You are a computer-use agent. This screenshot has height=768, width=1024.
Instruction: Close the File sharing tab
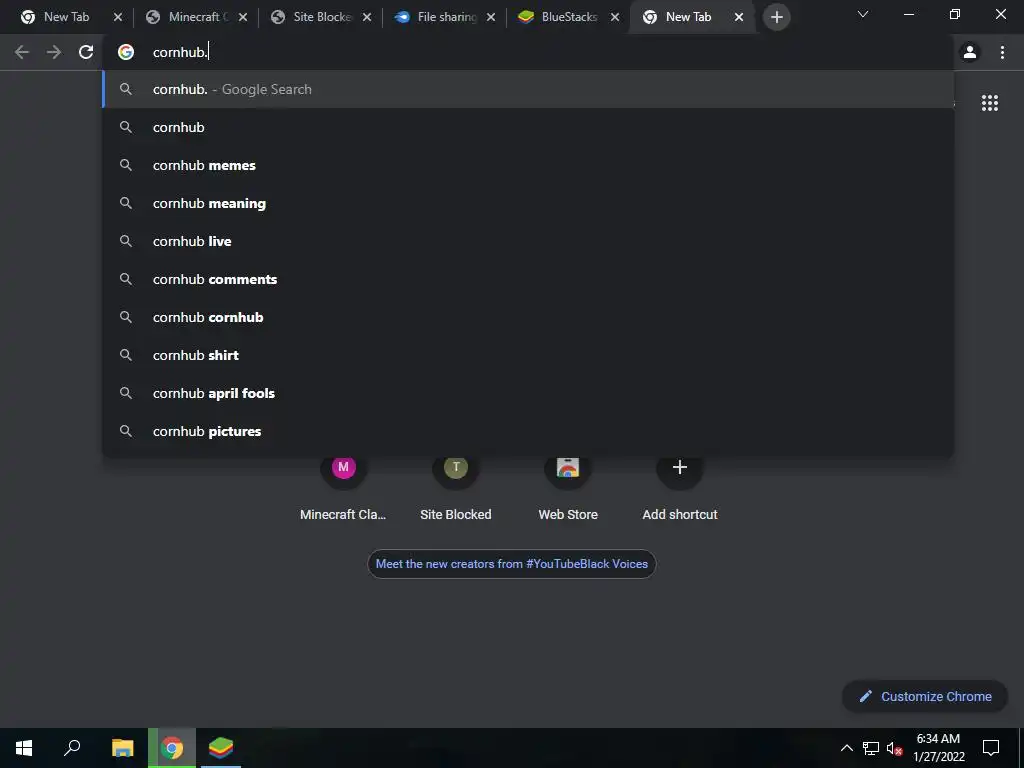click(491, 17)
